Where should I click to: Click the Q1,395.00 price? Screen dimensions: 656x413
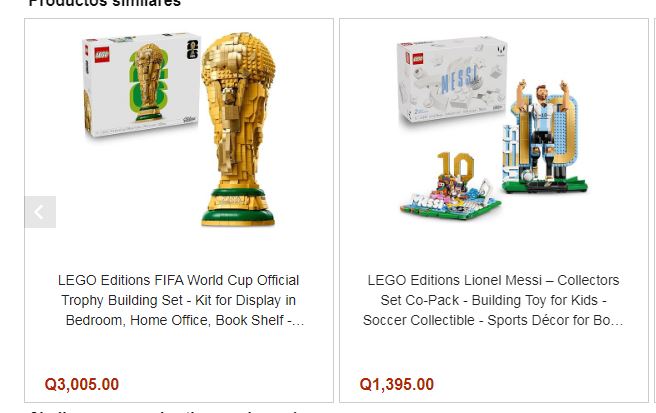pyautogui.click(x=397, y=384)
